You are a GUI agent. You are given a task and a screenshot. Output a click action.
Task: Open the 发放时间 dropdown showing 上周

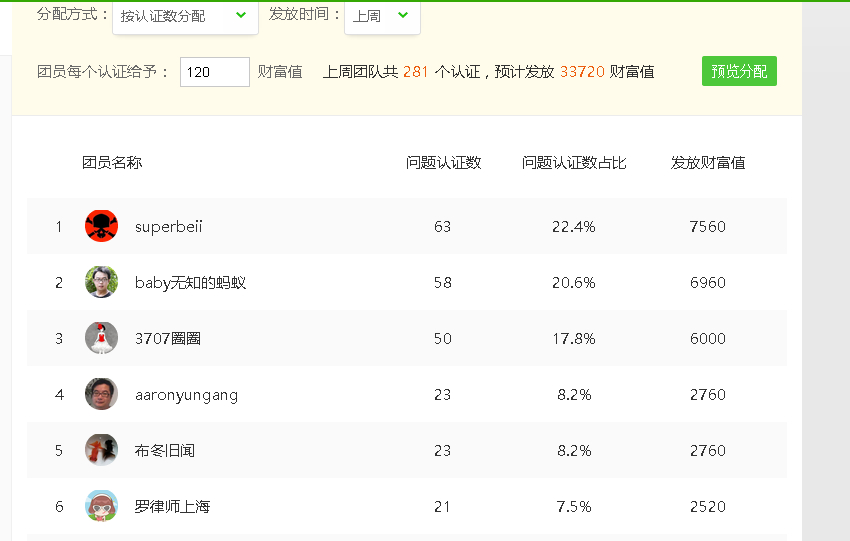(382, 17)
